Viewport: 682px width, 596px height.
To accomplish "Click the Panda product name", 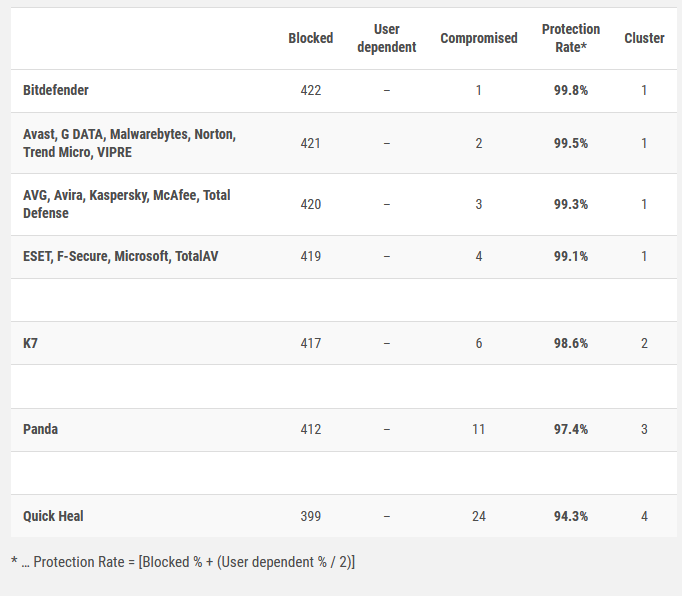I will coord(41,429).
